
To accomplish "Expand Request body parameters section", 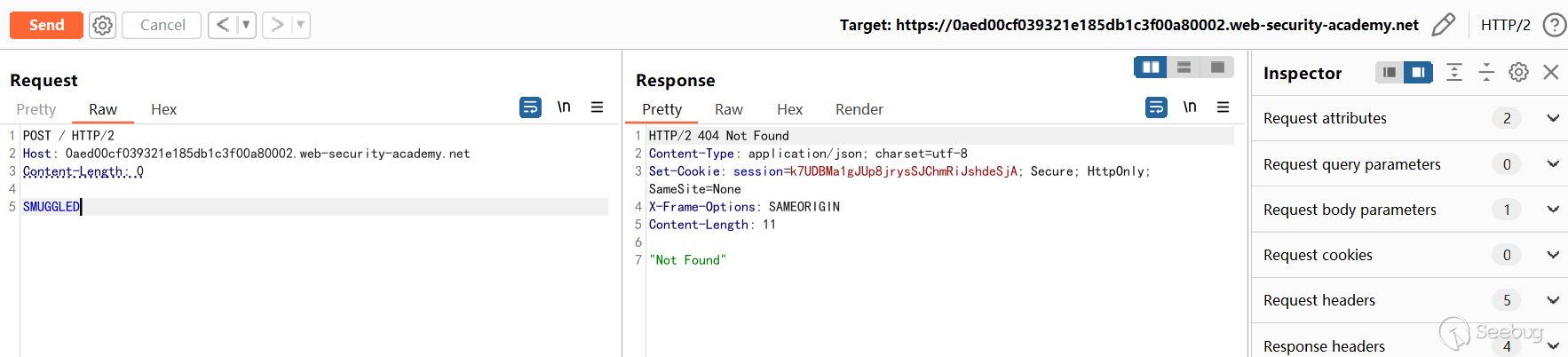I will point(1553,210).
